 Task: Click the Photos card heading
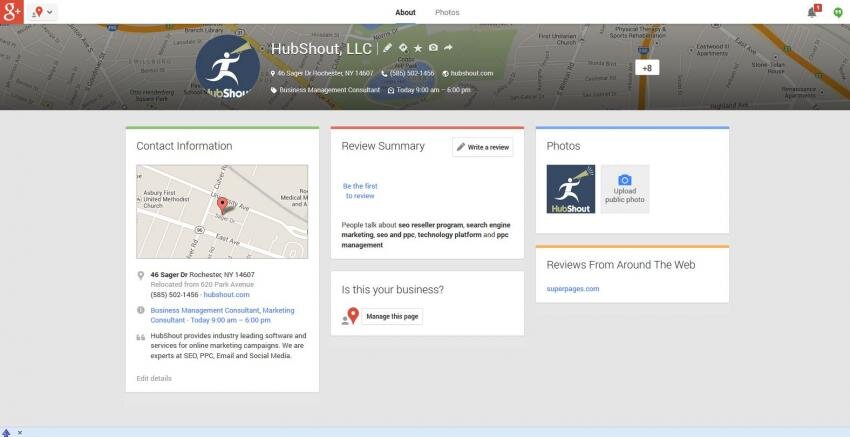pyautogui.click(x=563, y=146)
